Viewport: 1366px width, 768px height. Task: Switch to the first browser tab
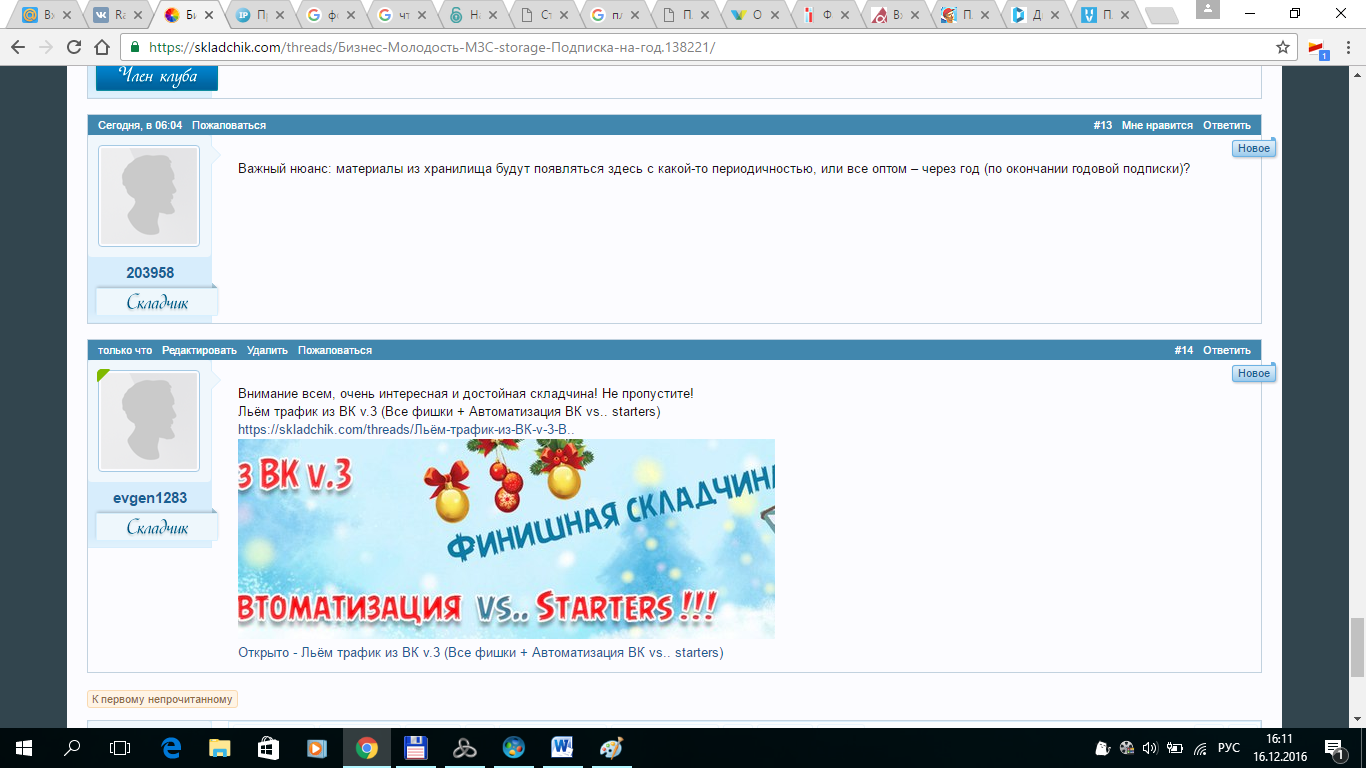46,15
